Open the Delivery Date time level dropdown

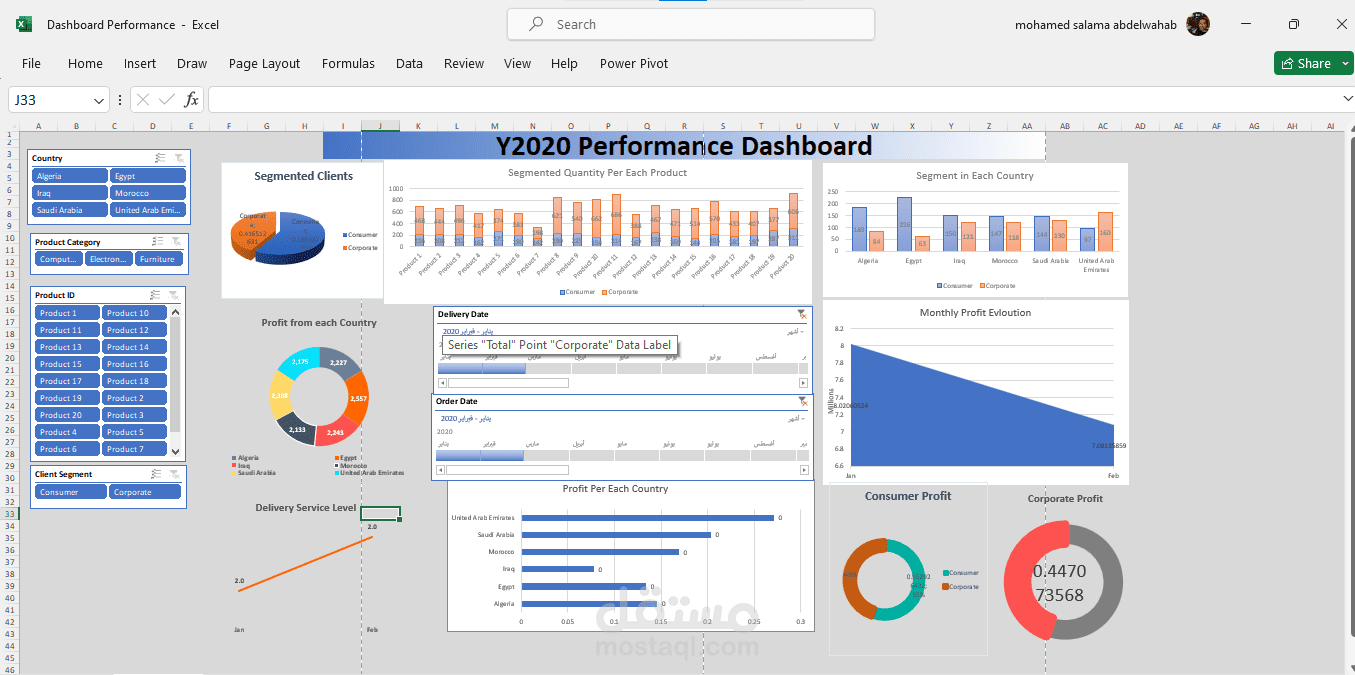pos(794,331)
